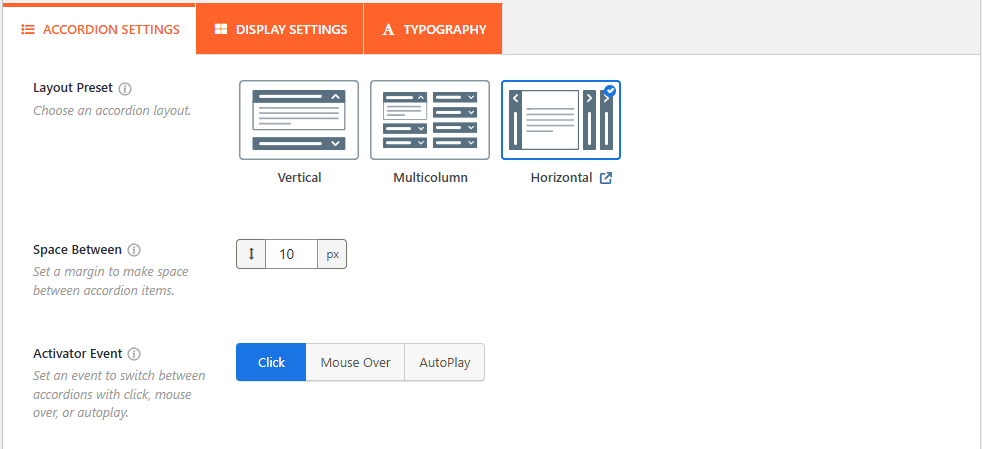Switch to the Typography tab
982x449 pixels.
433,30
